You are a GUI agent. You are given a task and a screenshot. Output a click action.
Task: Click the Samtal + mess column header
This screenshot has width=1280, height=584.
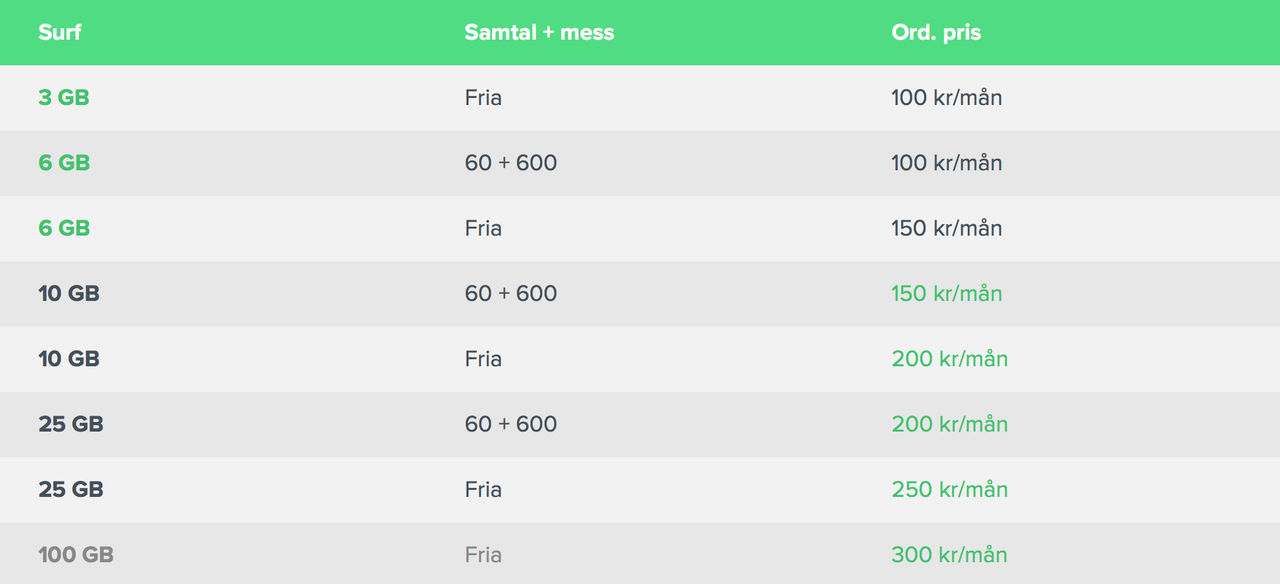tap(539, 32)
